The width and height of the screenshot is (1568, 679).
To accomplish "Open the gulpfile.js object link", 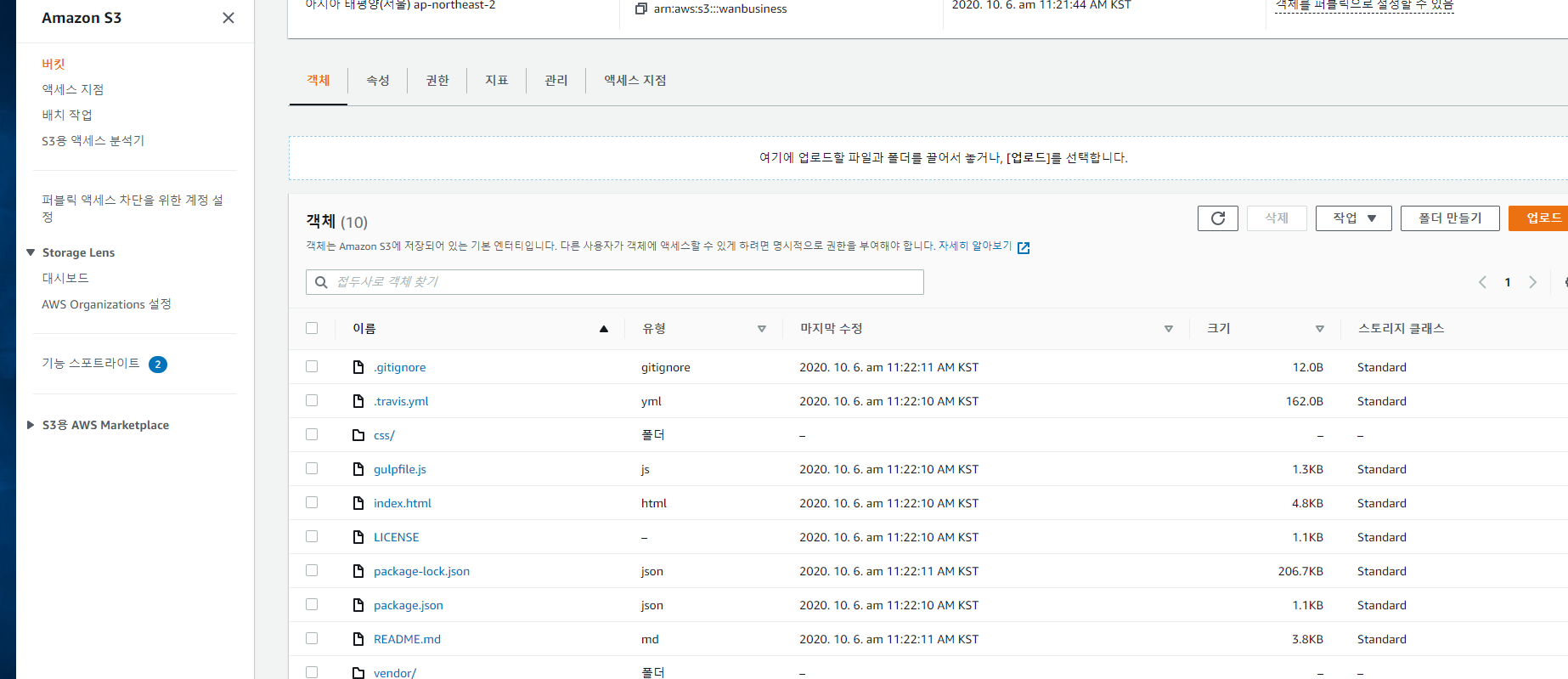I will click(400, 469).
